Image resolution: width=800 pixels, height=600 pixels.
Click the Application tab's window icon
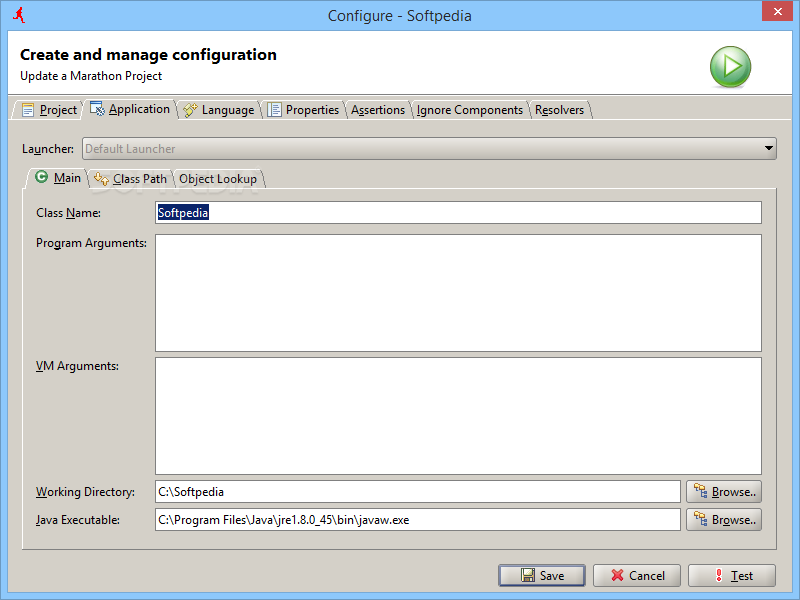97,109
